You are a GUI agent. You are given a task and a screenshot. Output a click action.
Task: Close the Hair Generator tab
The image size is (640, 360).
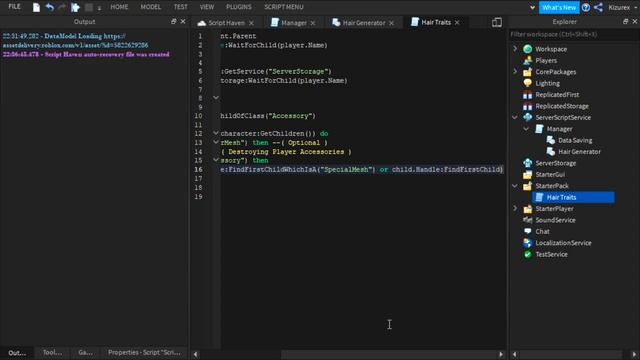[x=391, y=23]
